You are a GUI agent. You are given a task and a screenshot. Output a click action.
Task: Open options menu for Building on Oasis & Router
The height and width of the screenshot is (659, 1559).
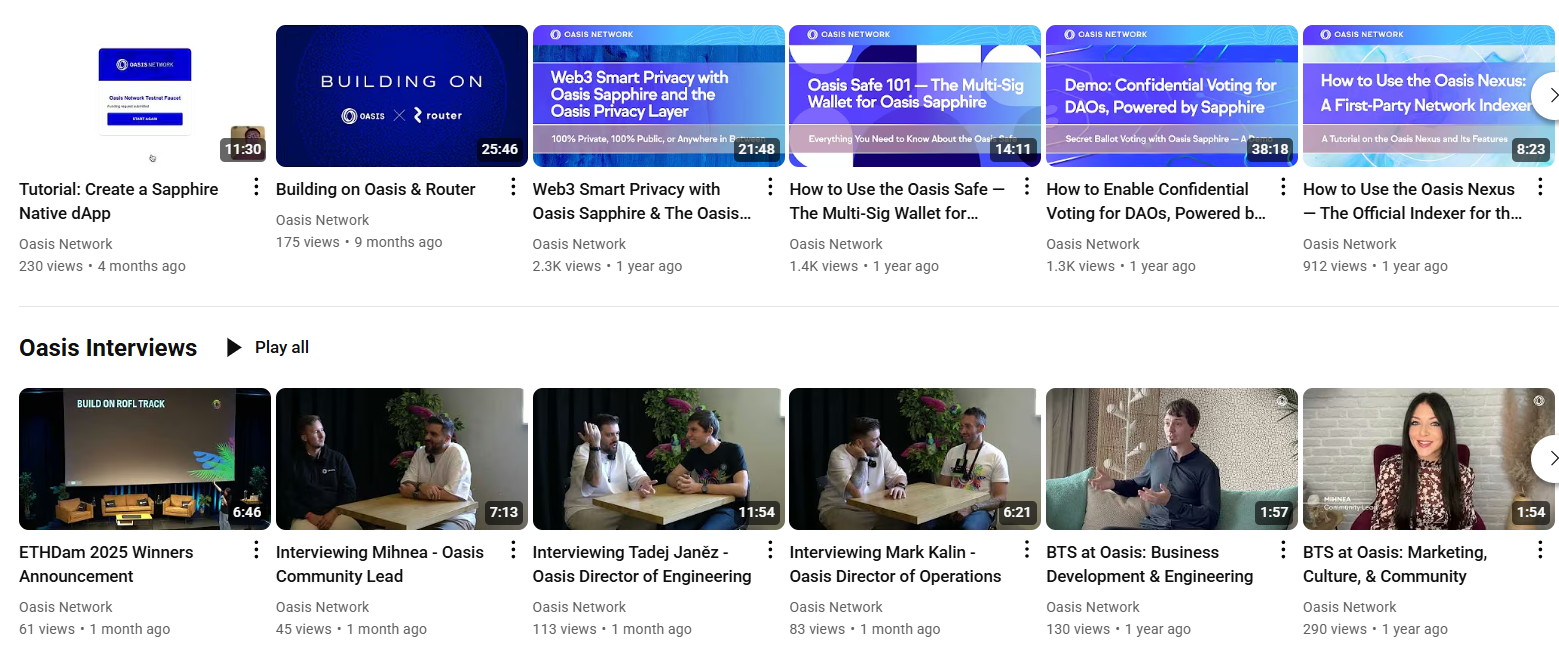click(513, 187)
